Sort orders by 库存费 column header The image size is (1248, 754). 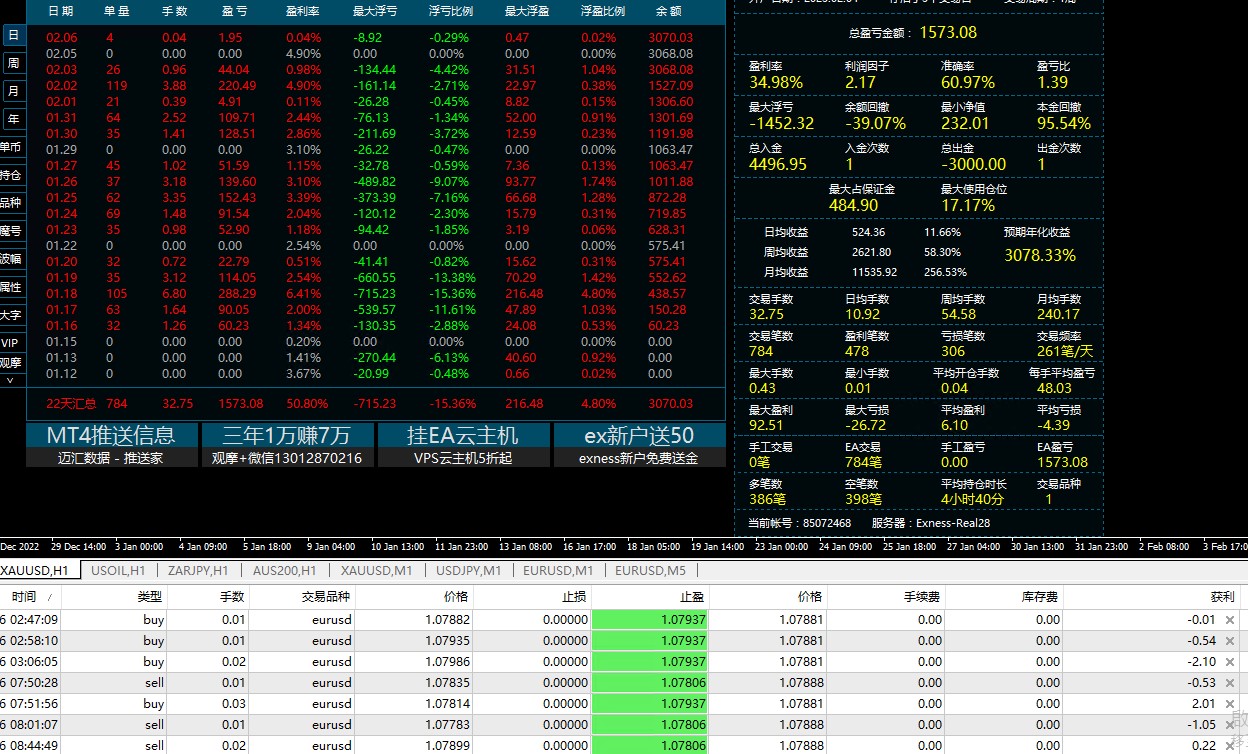point(1004,596)
